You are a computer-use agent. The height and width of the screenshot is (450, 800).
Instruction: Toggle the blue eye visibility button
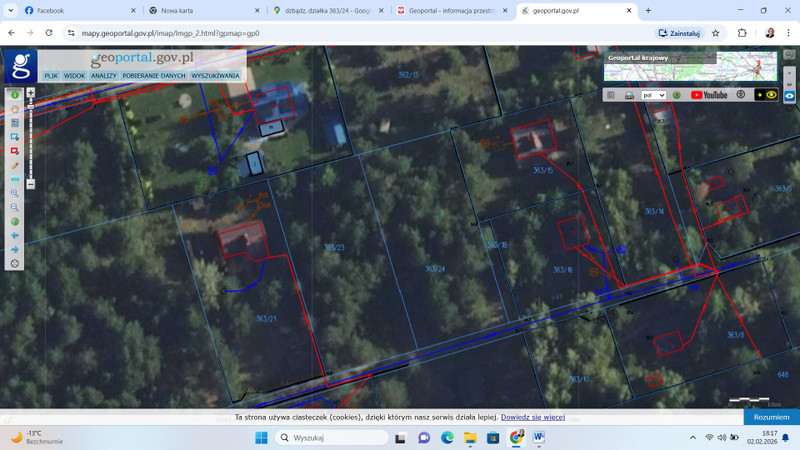coord(789,96)
